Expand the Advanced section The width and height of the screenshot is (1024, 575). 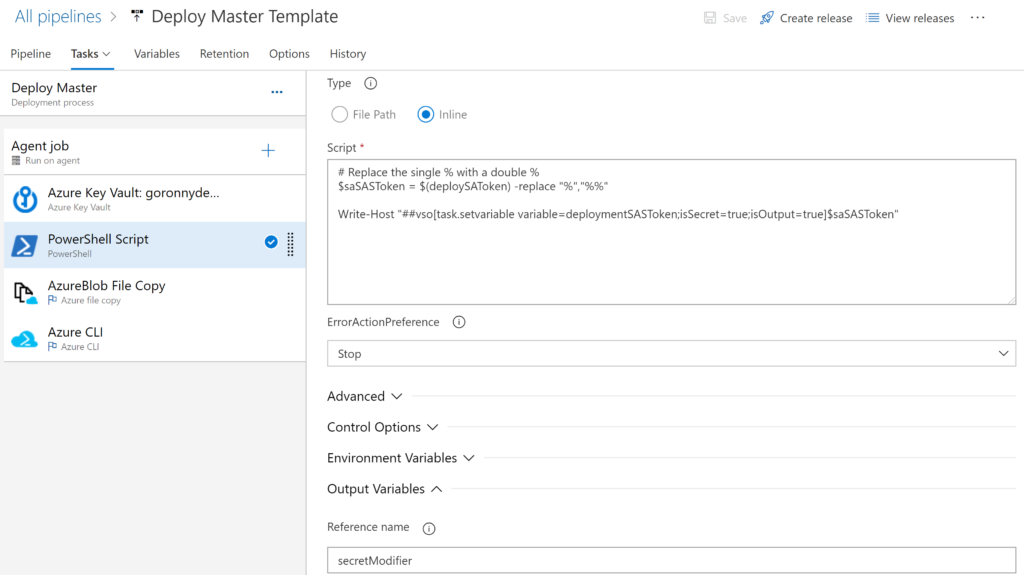point(364,396)
